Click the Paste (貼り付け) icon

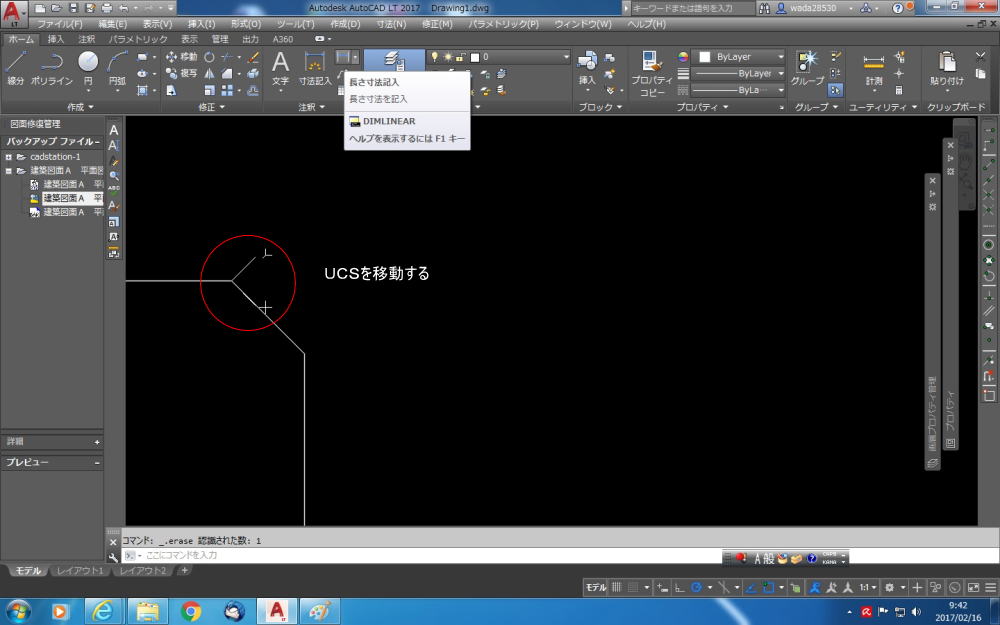tap(946, 68)
